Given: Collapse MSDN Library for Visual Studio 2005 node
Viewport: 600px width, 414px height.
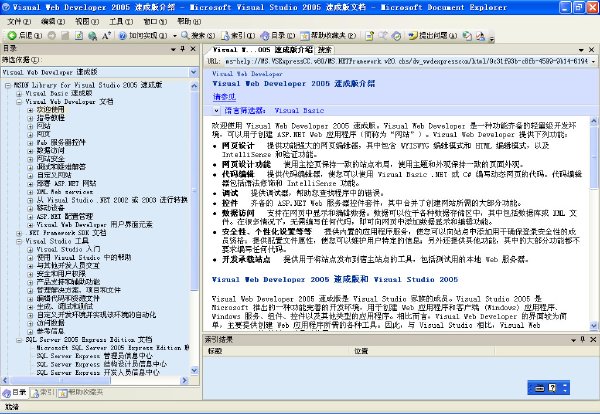Looking at the screenshot, I should coord(8,85).
